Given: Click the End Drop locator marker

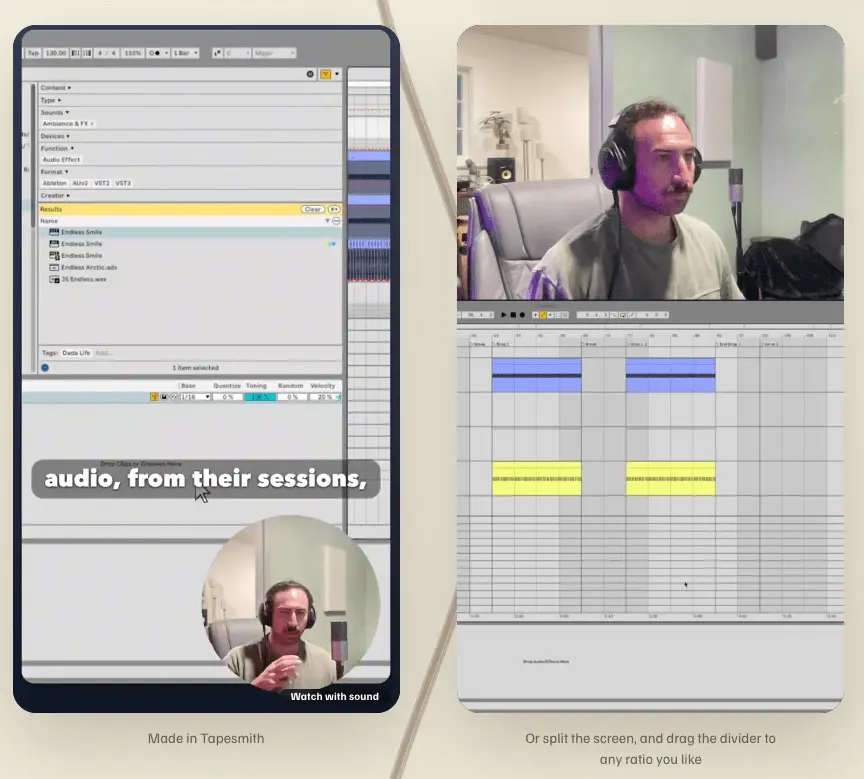Looking at the screenshot, I should [x=728, y=344].
